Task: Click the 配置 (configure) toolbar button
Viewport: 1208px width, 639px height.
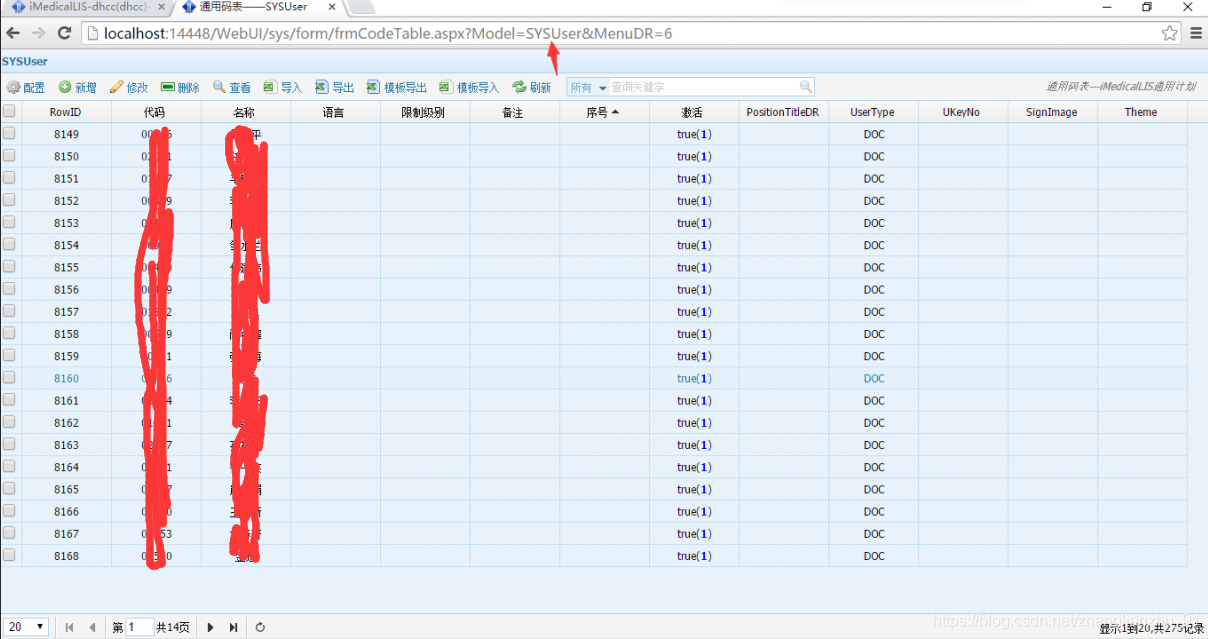Action: point(26,88)
